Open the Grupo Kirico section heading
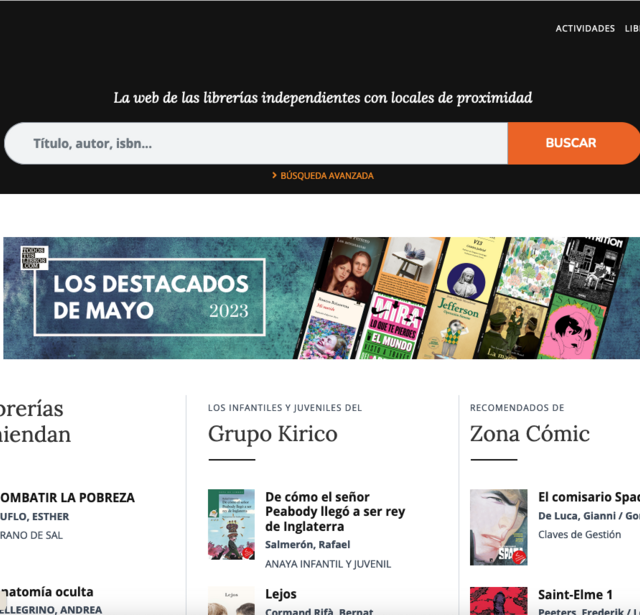 coord(273,433)
